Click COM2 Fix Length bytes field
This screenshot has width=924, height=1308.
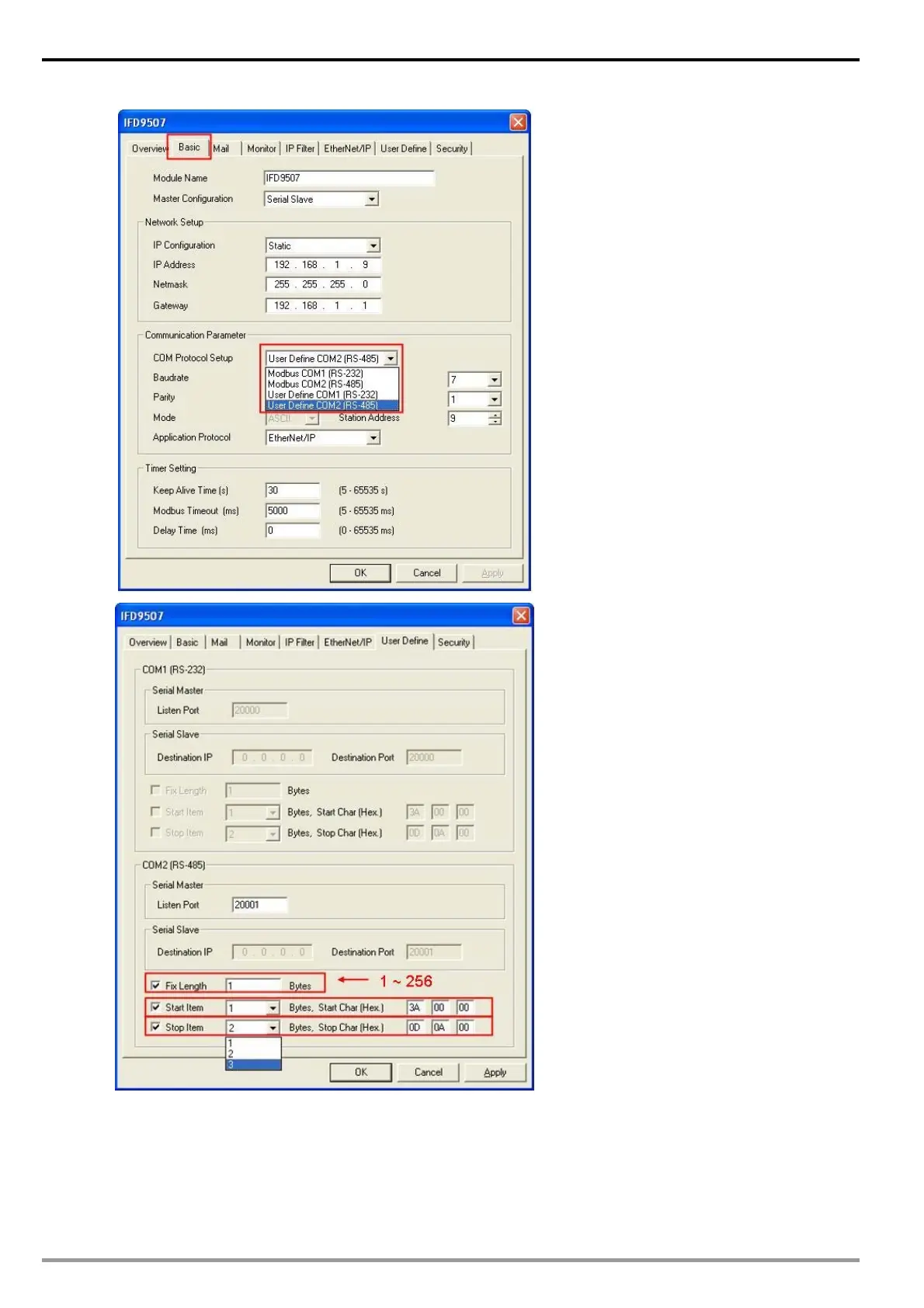coord(253,986)
